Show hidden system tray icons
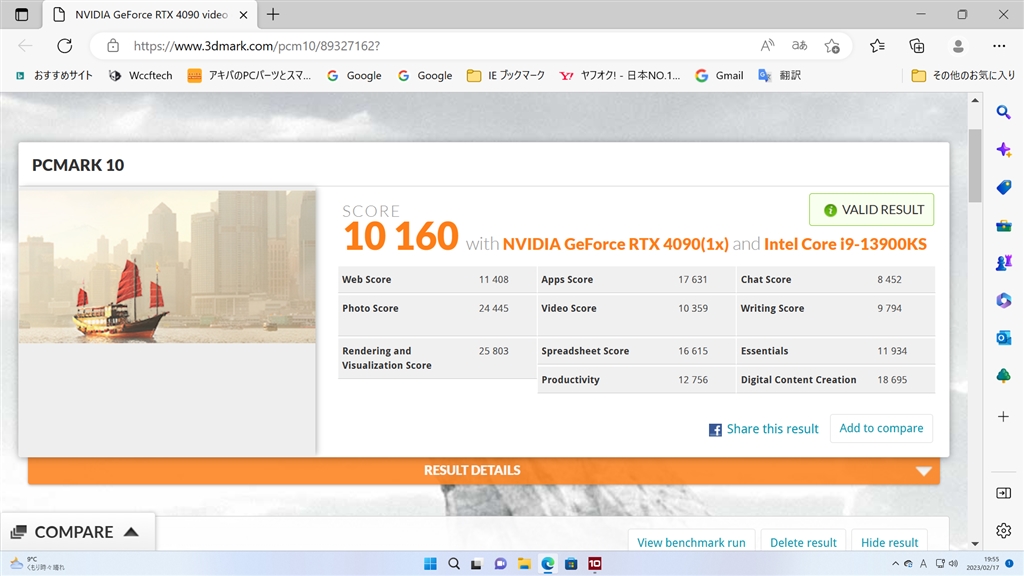This screenshot has height=576, width=1024. pos(895,564)
